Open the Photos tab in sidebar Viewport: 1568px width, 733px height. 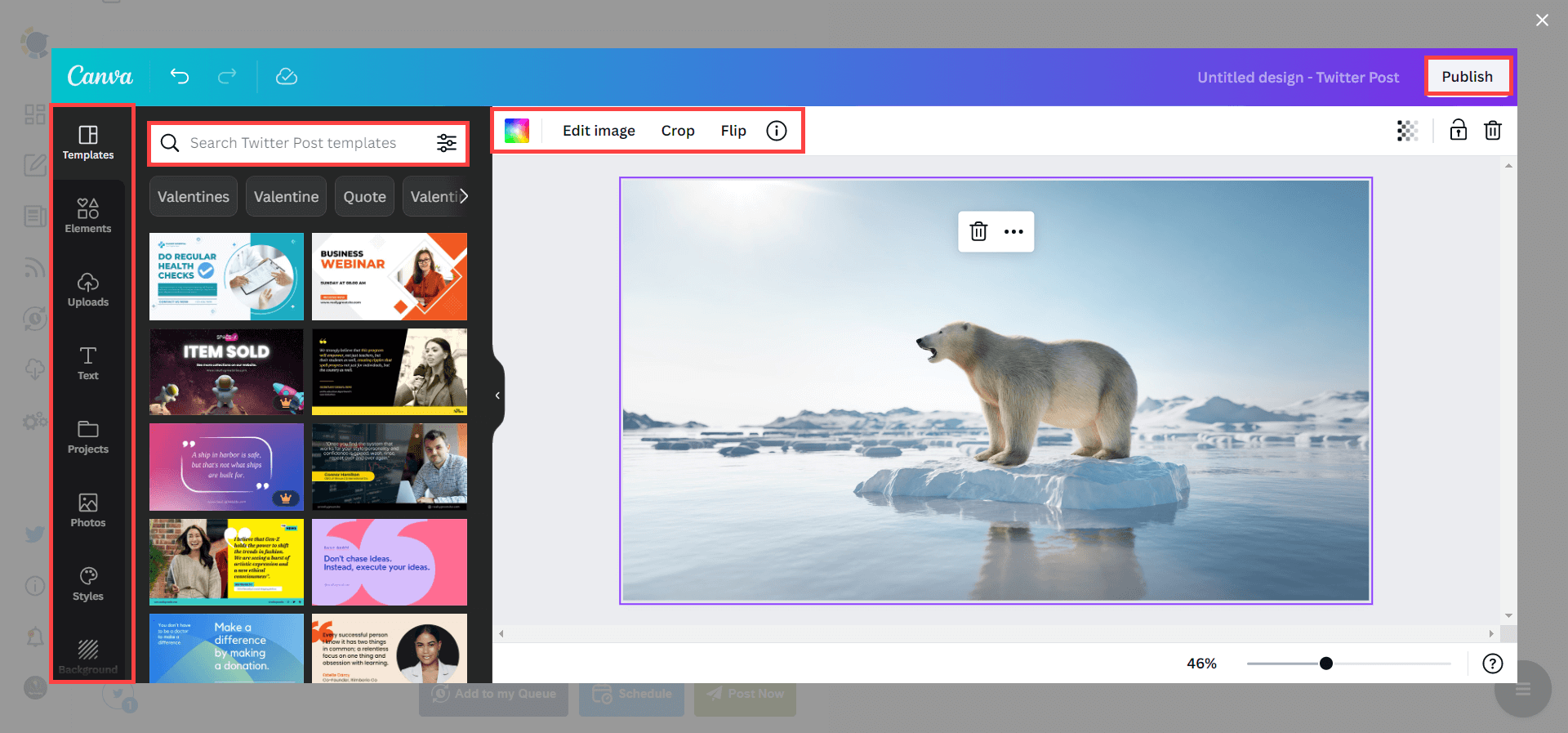[88, 510]
